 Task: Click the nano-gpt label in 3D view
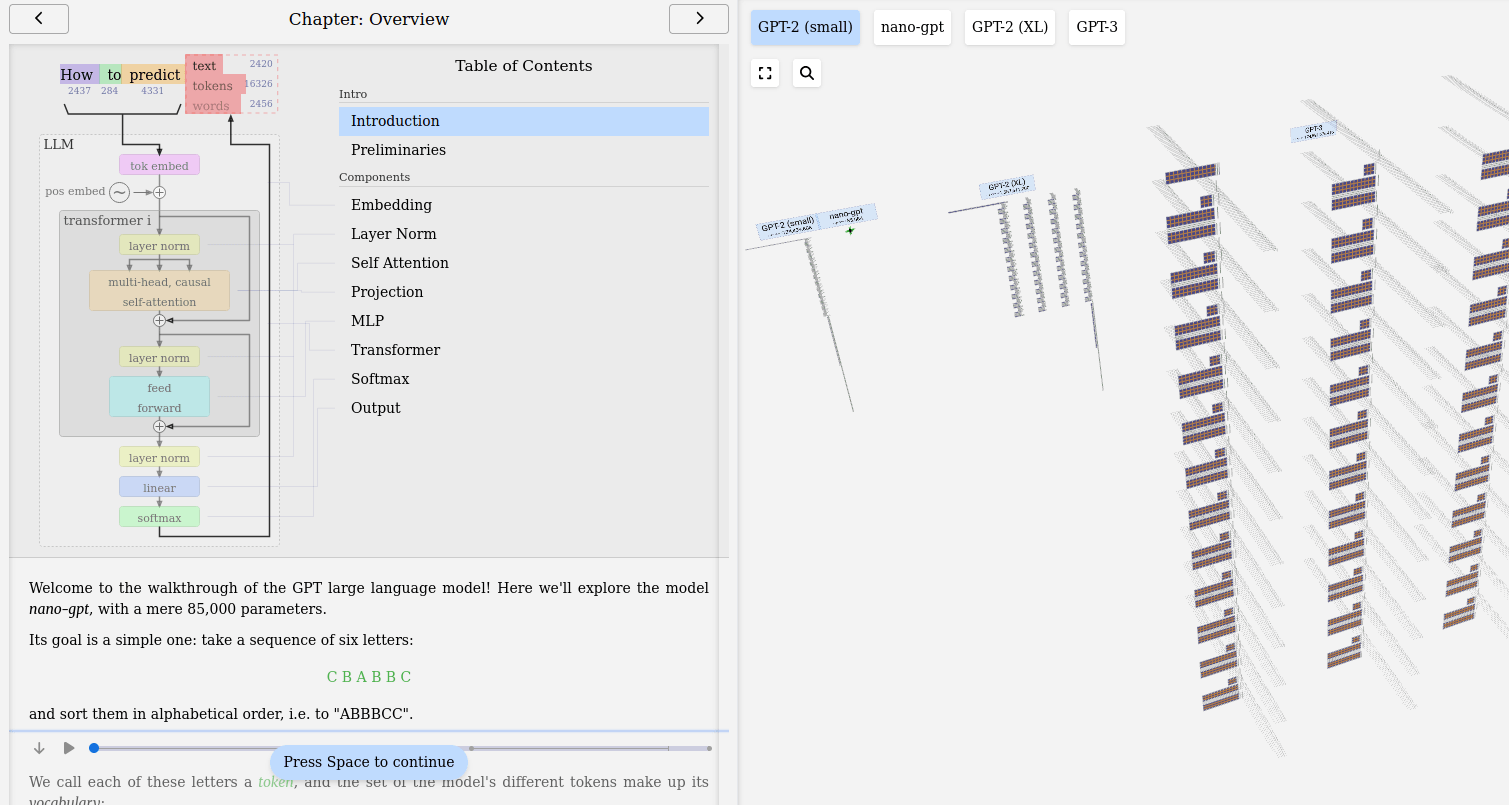tap(847, 215)
